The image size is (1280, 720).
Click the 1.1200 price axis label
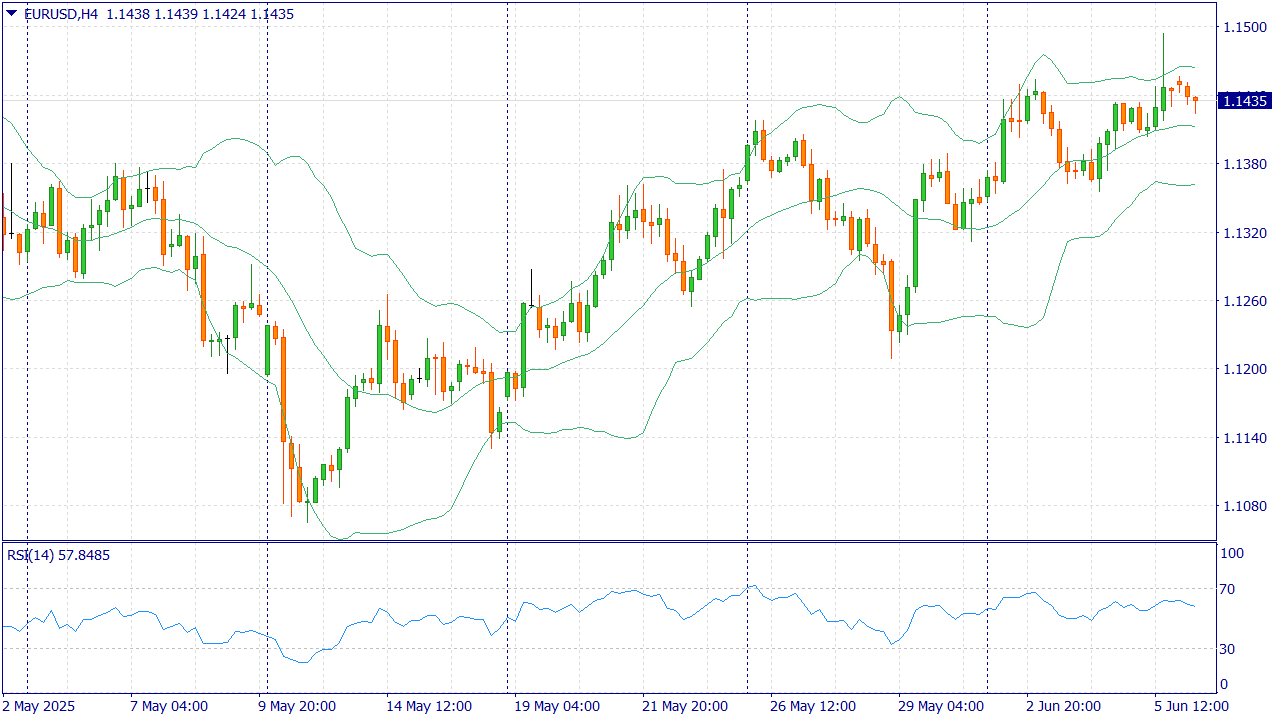click(x=1244, y=369)
